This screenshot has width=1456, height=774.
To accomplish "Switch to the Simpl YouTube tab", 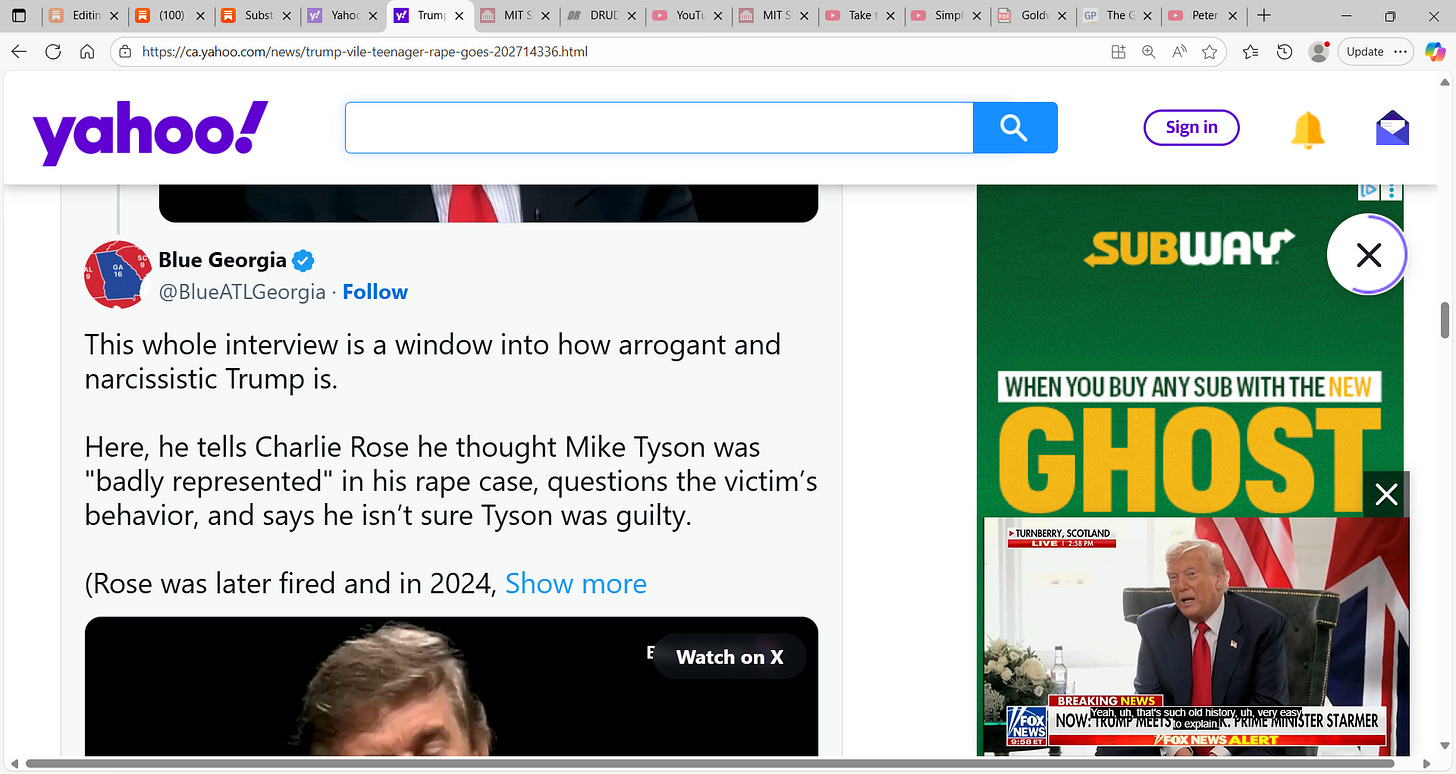I will click(945, 16).
